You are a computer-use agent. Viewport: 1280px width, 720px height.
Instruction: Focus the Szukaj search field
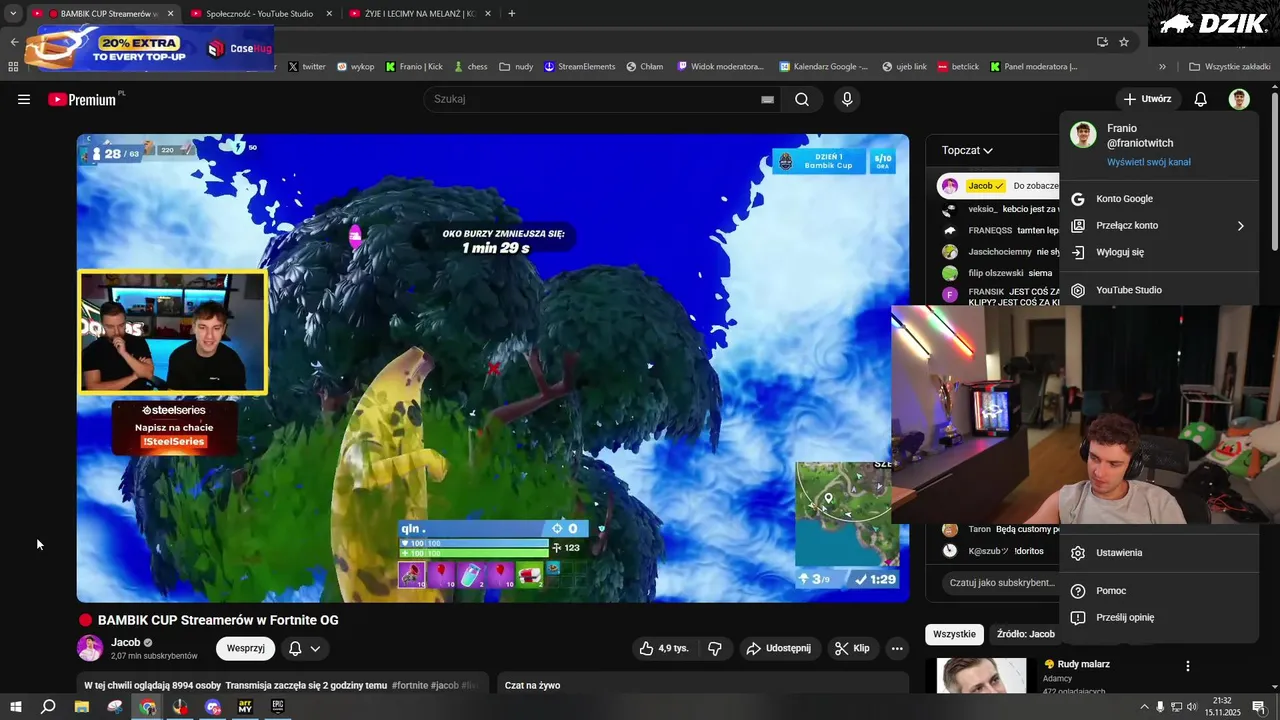pos(595,99)
